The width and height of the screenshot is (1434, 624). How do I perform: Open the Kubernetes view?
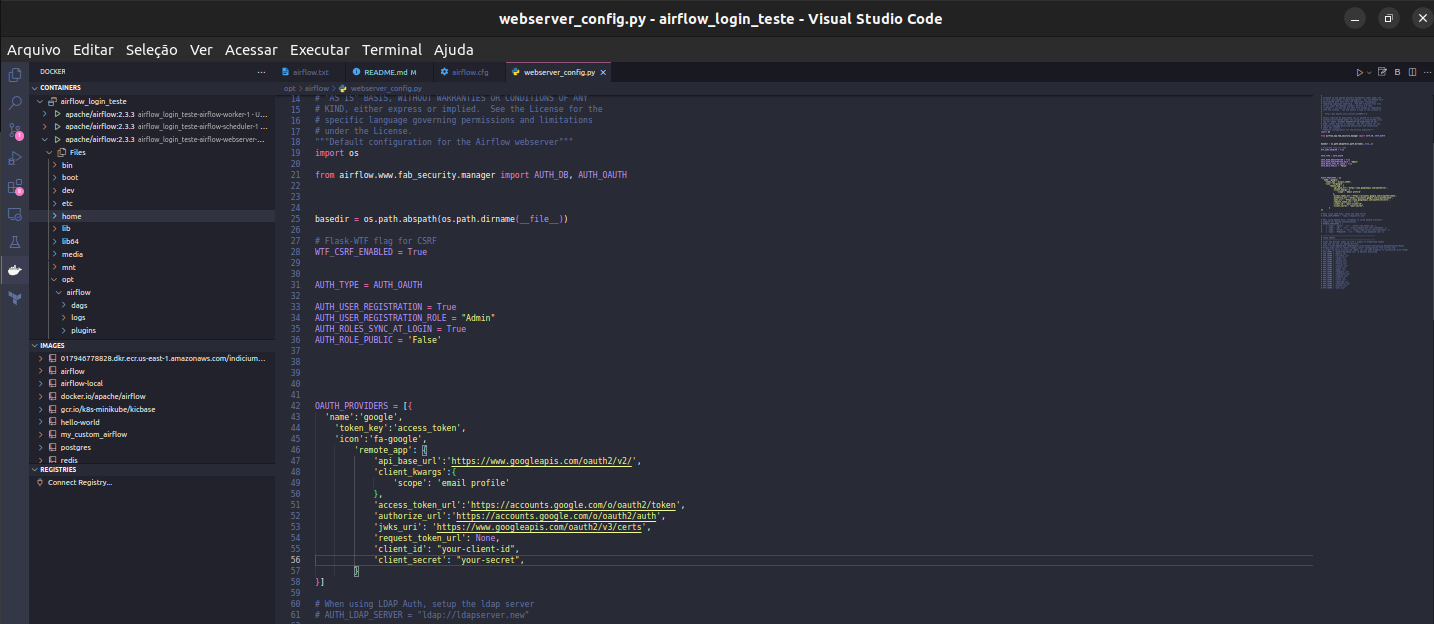click(x=14, y=297)
